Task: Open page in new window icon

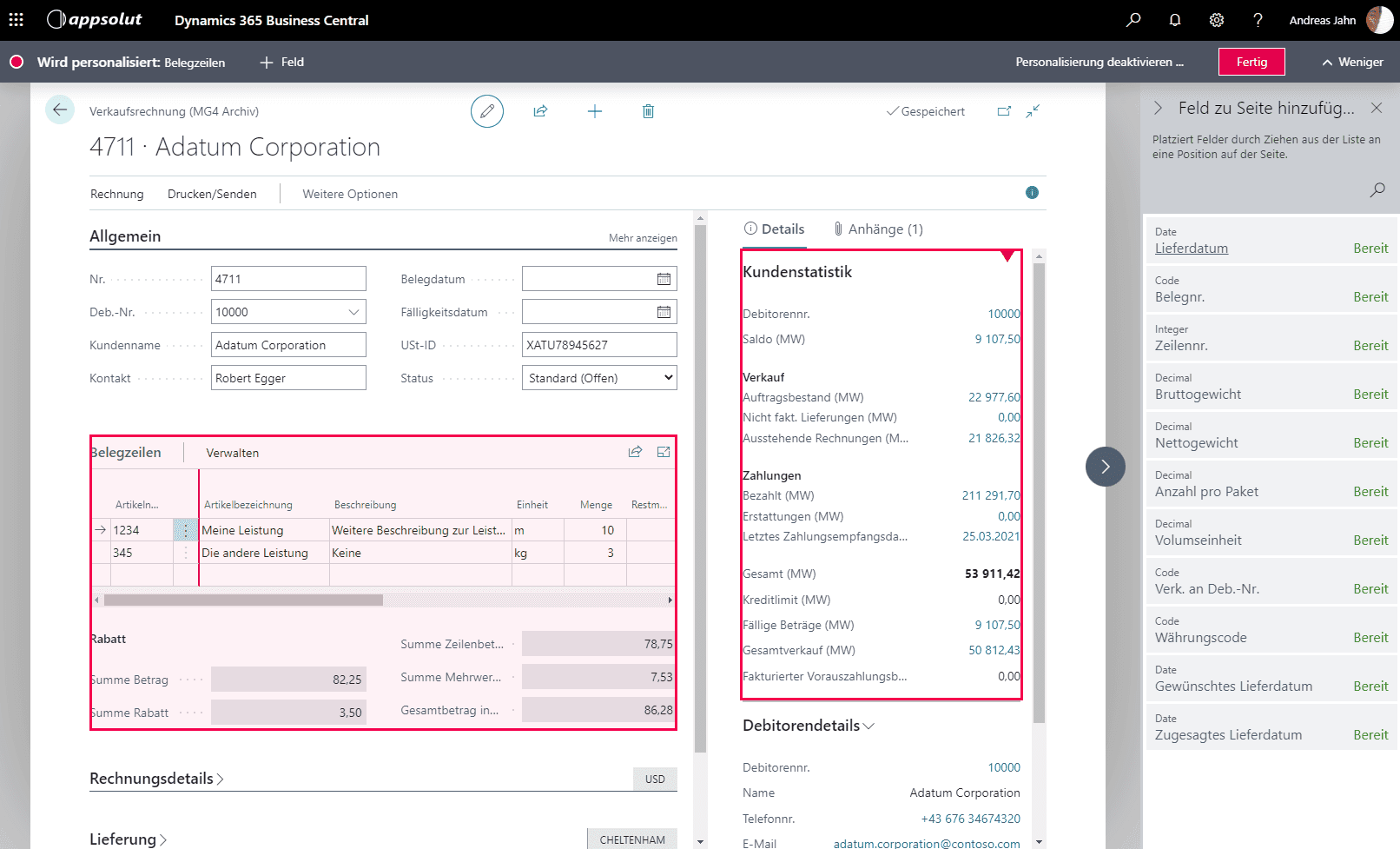Action: (x=1004, y=111)
